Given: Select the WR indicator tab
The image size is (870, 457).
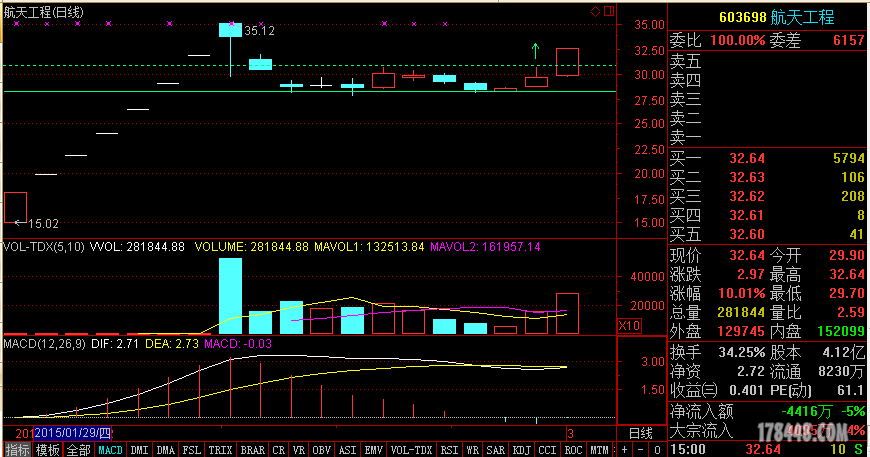Looking at the screenshot, I should tap(472, 450).
